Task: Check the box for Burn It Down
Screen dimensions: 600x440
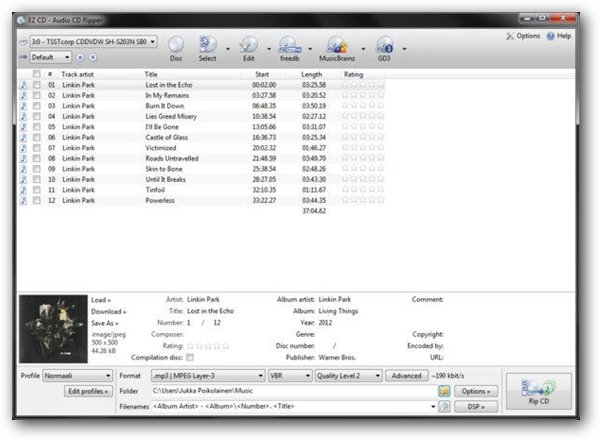Action: pos(36,106)
